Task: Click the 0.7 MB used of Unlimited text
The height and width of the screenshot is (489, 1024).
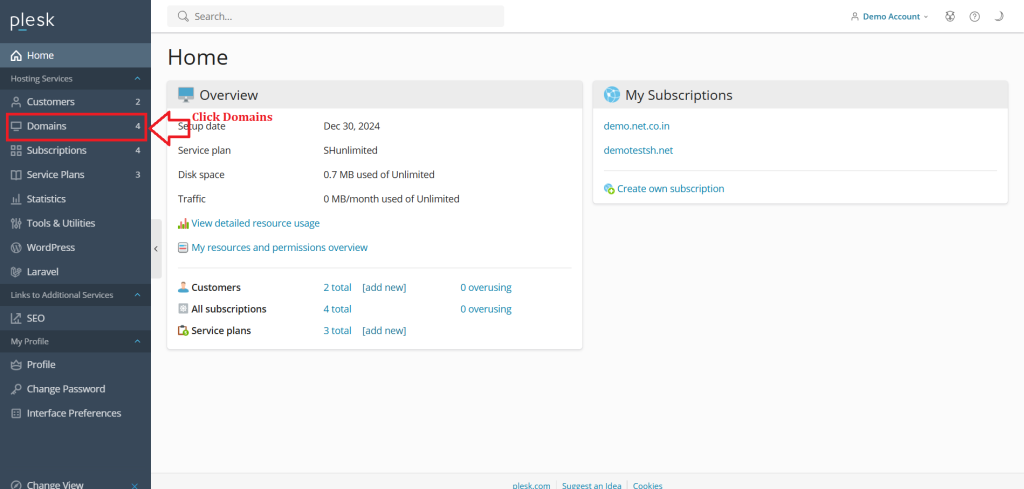Action: tap(379, 174)
